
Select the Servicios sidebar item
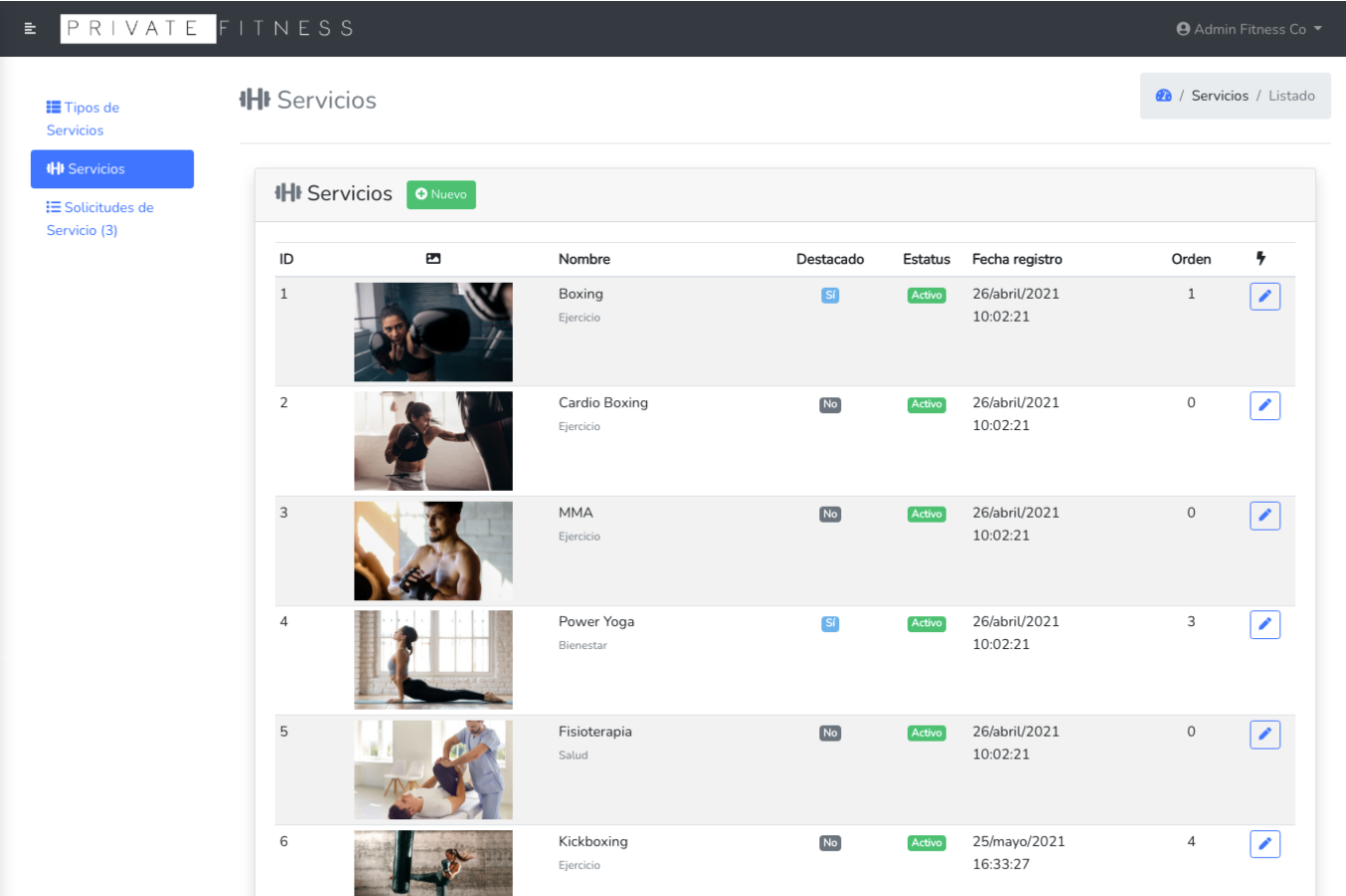(112, 169)
